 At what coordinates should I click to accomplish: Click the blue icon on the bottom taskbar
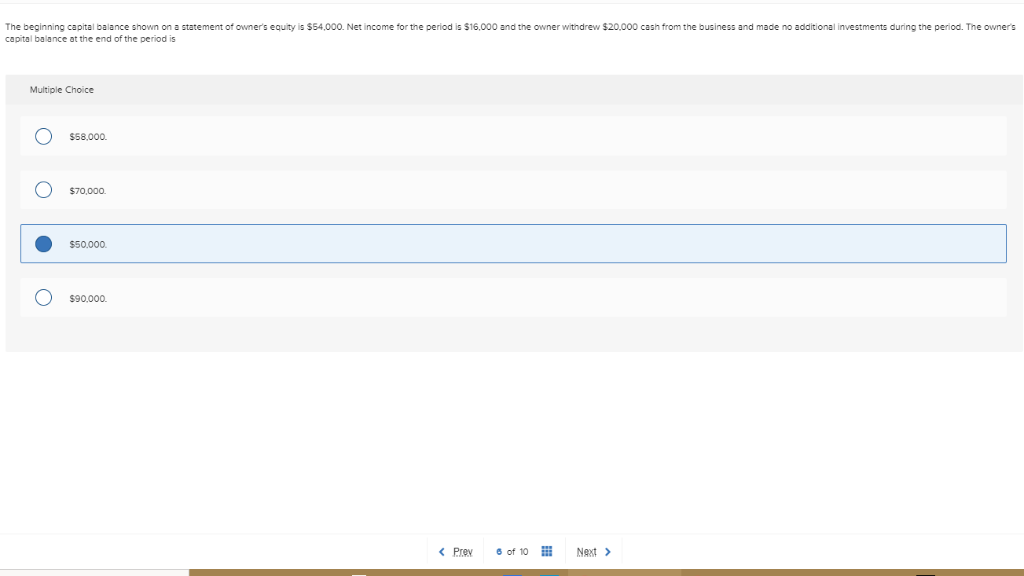pos(511,572)
